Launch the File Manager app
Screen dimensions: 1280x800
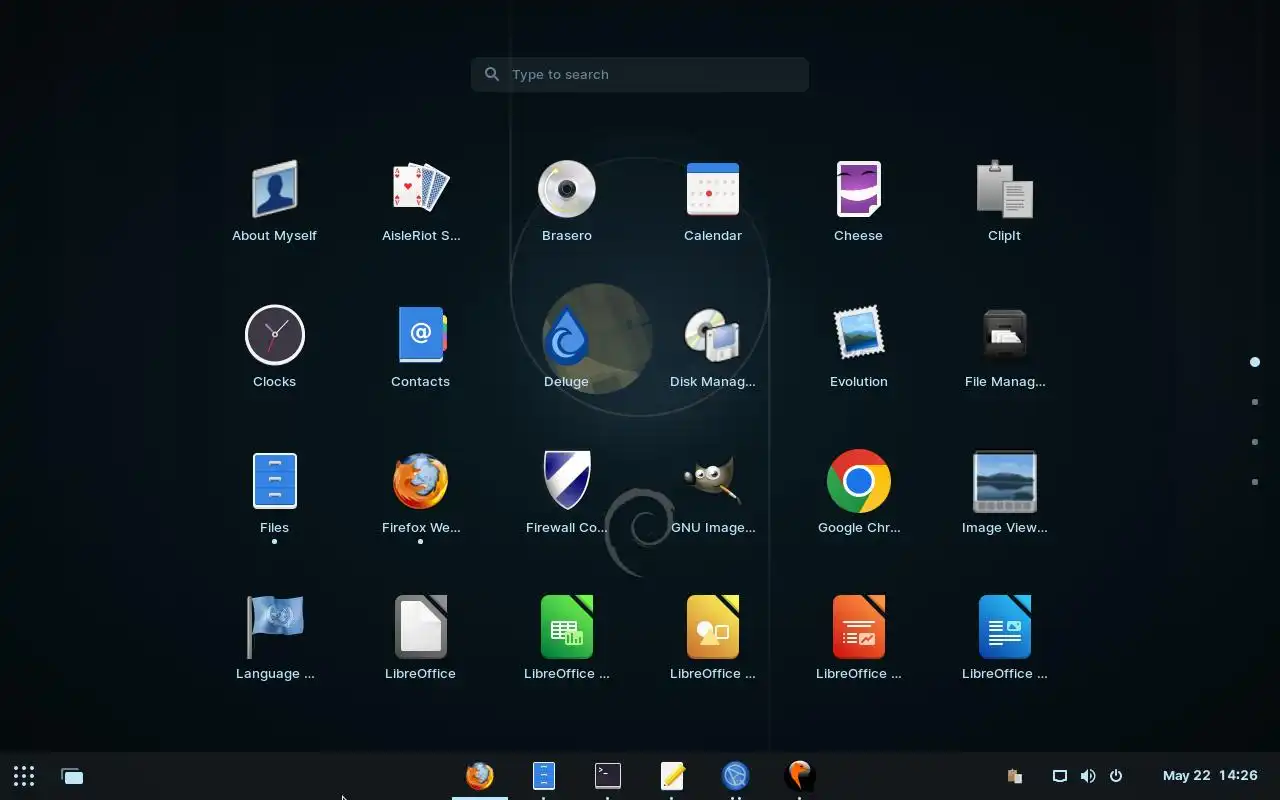tap(1004, 347)
